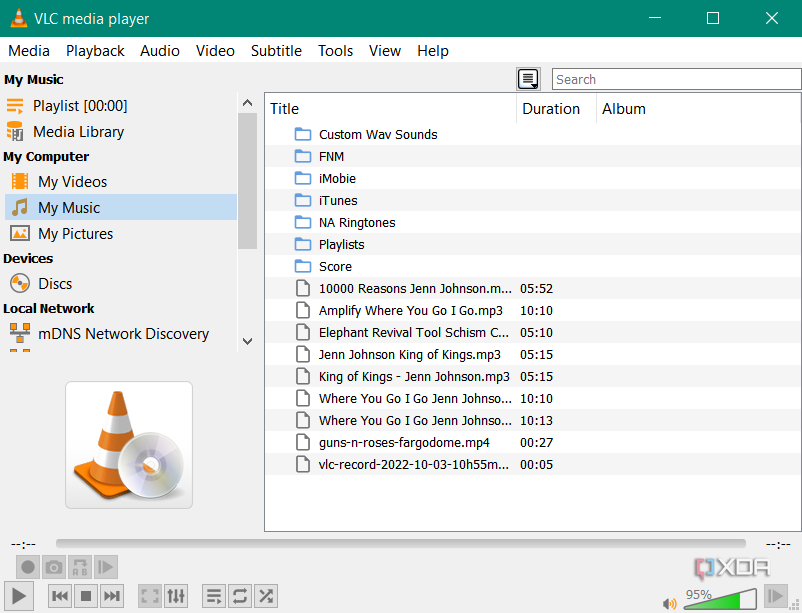
Task: Select My Music sidebar item
Action: (x=121, y=207)
